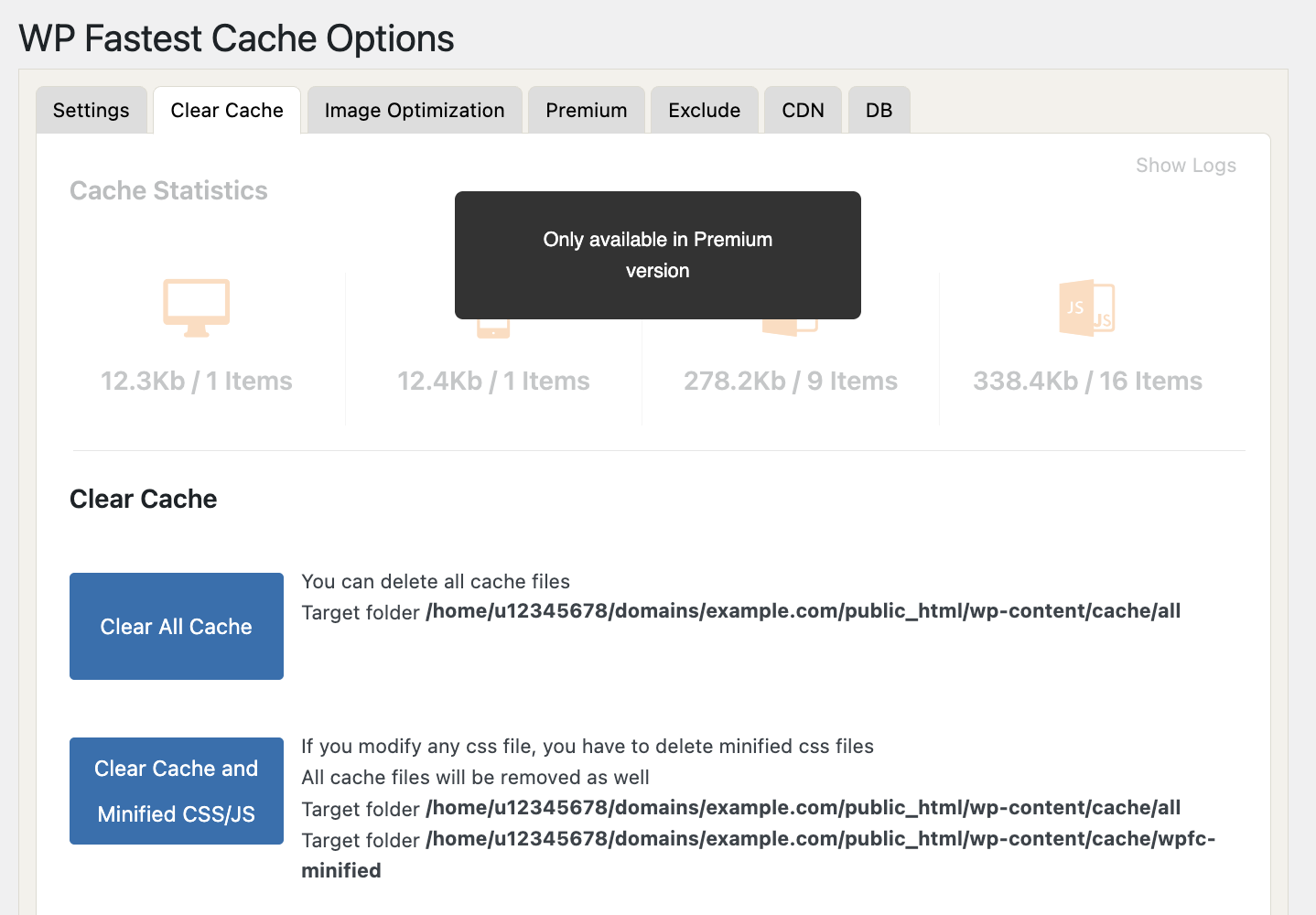This screenshot has height=915, width=1316.
Task: Select the Clear Cache tab
Action: point(226,110)
